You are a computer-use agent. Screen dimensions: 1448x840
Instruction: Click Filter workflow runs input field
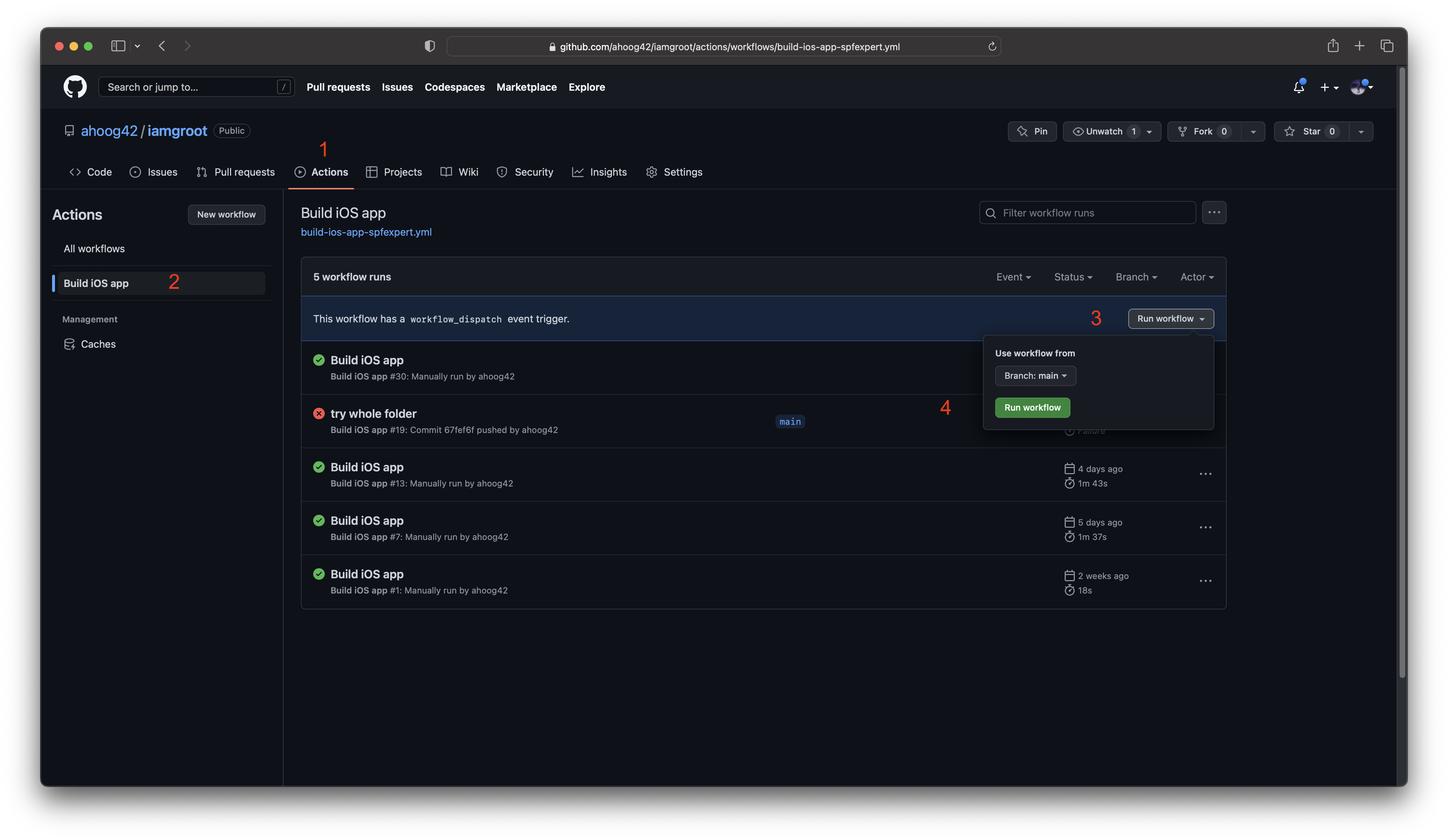point(1088,212)
